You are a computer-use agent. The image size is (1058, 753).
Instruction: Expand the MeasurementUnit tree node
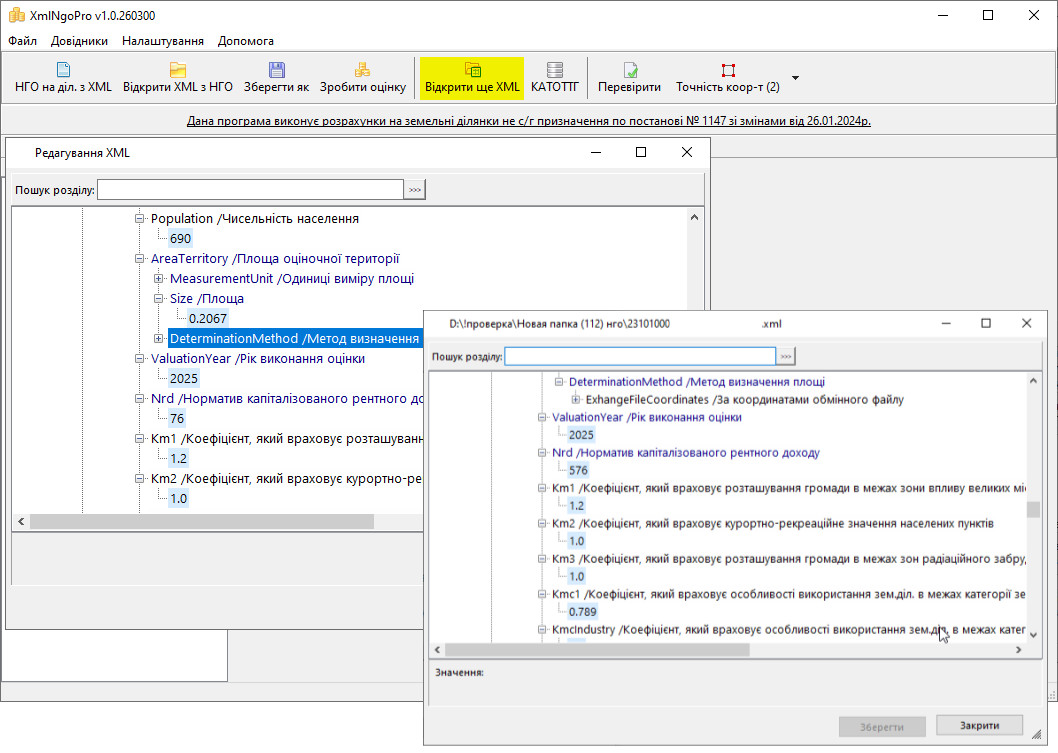[x=159, y=279]
